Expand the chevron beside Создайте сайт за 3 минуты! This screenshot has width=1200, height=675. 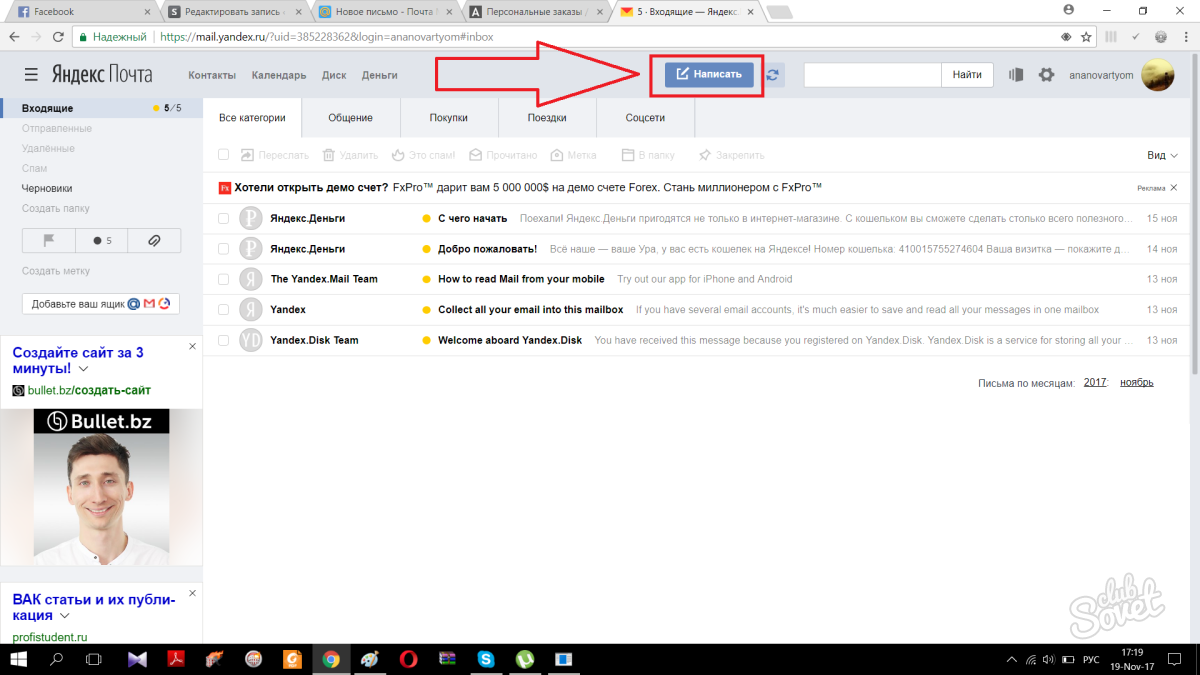point(83,369)
